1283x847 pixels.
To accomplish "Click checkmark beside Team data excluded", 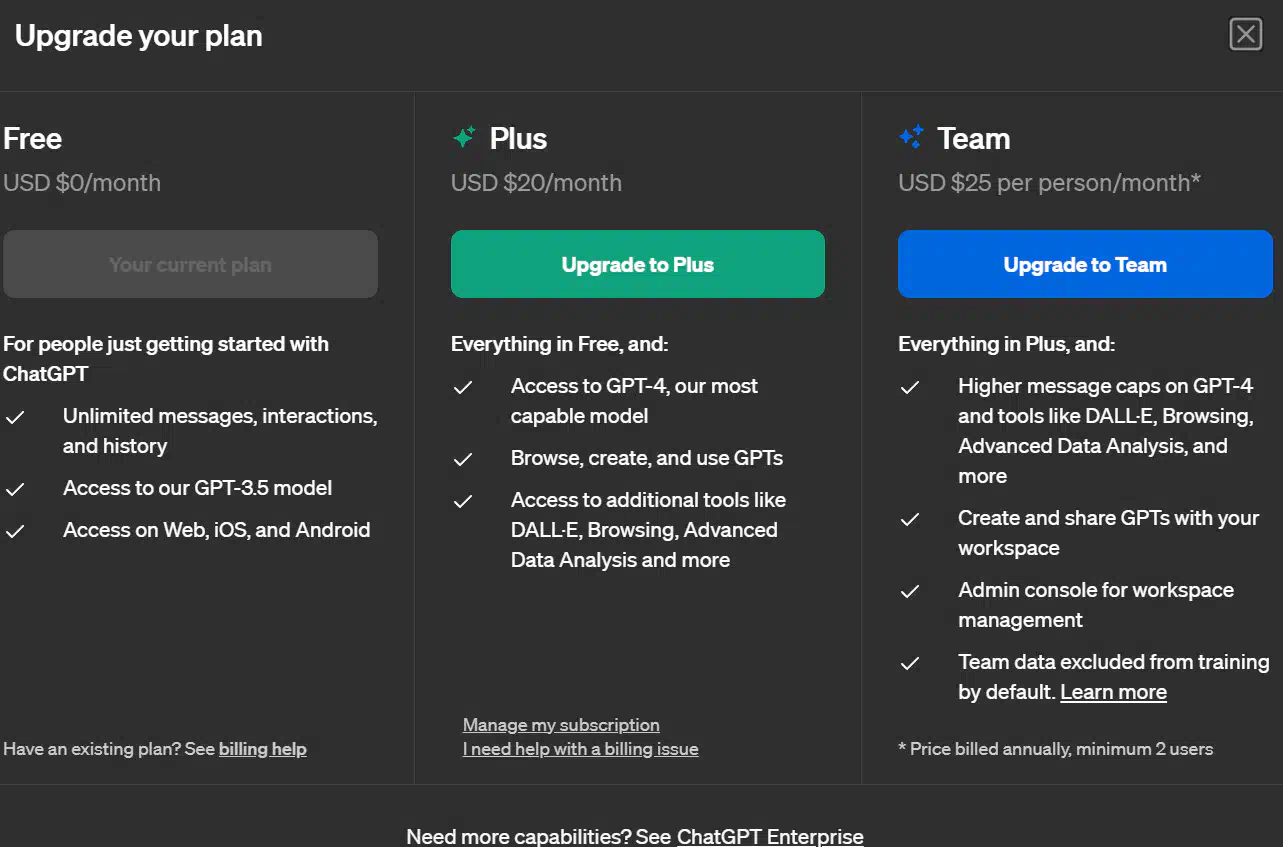I will (910, 663).
